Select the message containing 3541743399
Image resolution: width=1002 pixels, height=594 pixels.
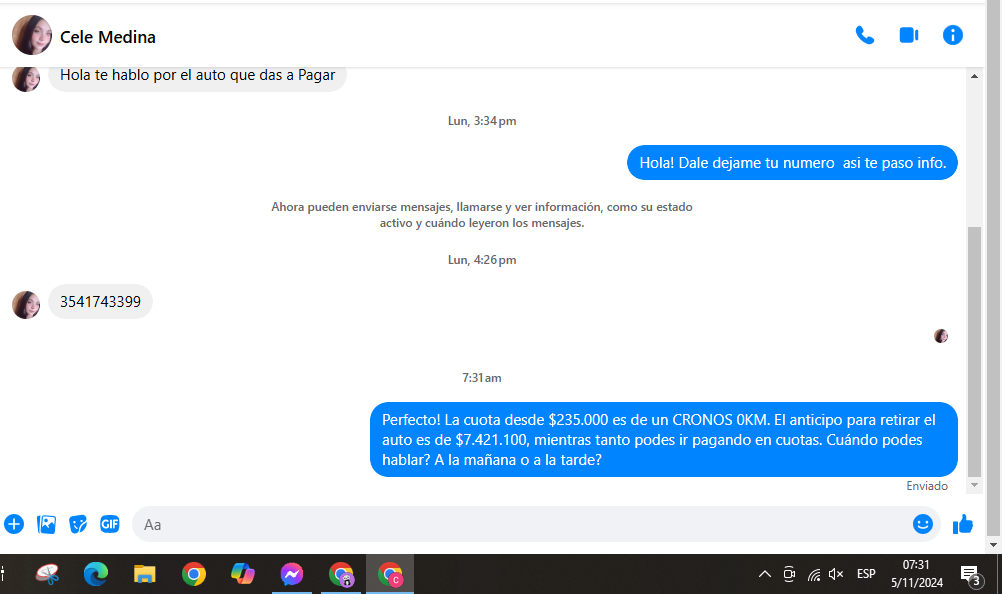coord(100,301)
